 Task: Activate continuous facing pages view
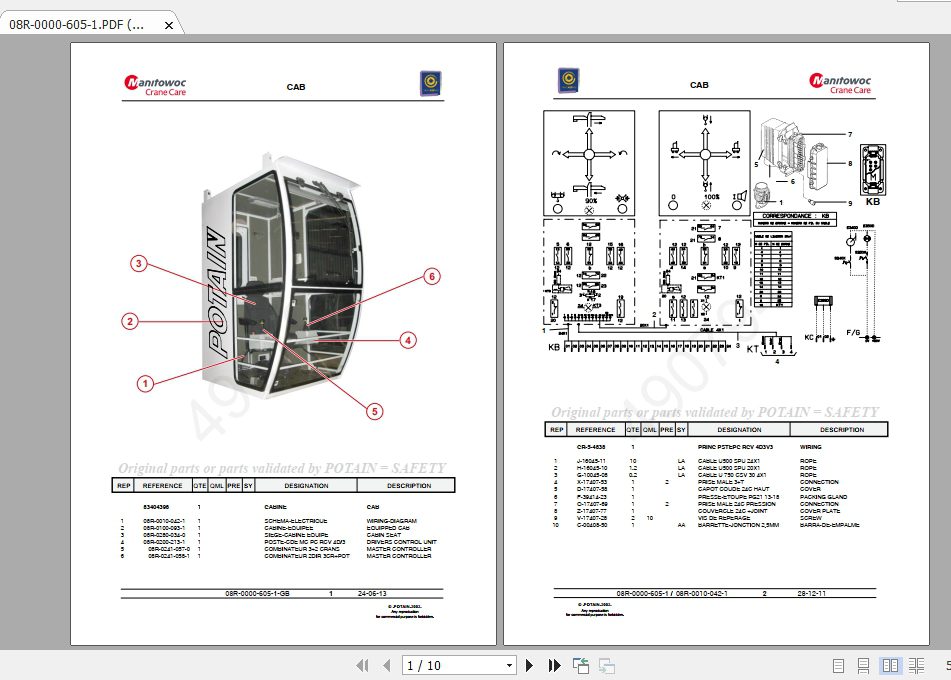pos(917,664)
